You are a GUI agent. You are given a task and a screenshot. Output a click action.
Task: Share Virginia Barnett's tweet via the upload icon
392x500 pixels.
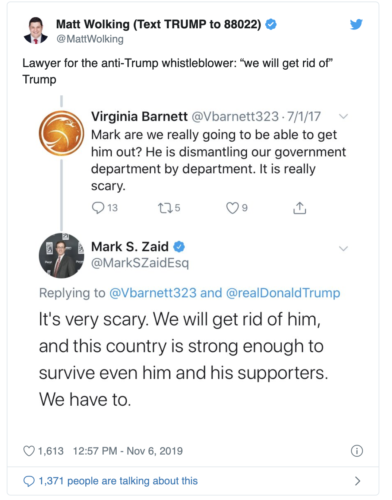click(x=299, y=208)
